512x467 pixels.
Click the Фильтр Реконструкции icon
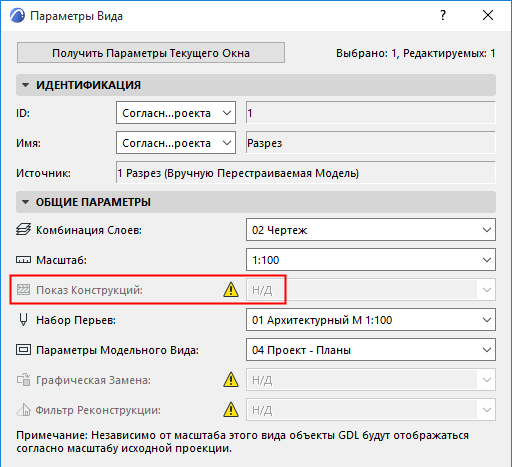pos(23,410)
